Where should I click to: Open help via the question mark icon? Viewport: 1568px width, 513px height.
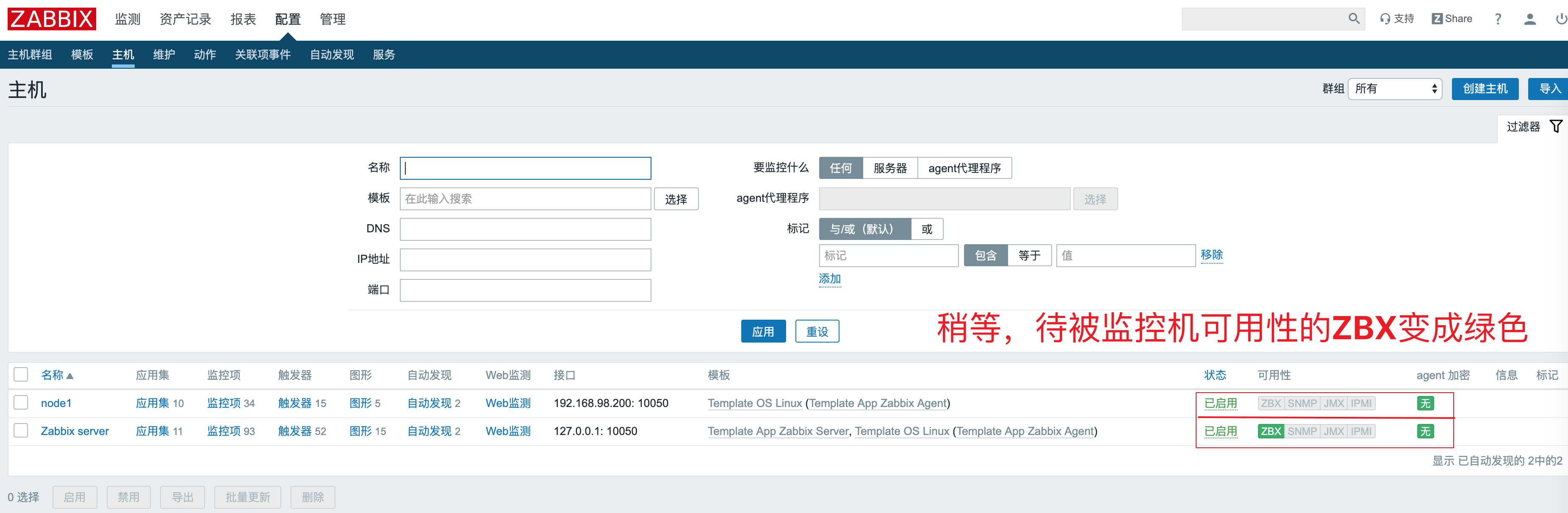point(1498,19)
